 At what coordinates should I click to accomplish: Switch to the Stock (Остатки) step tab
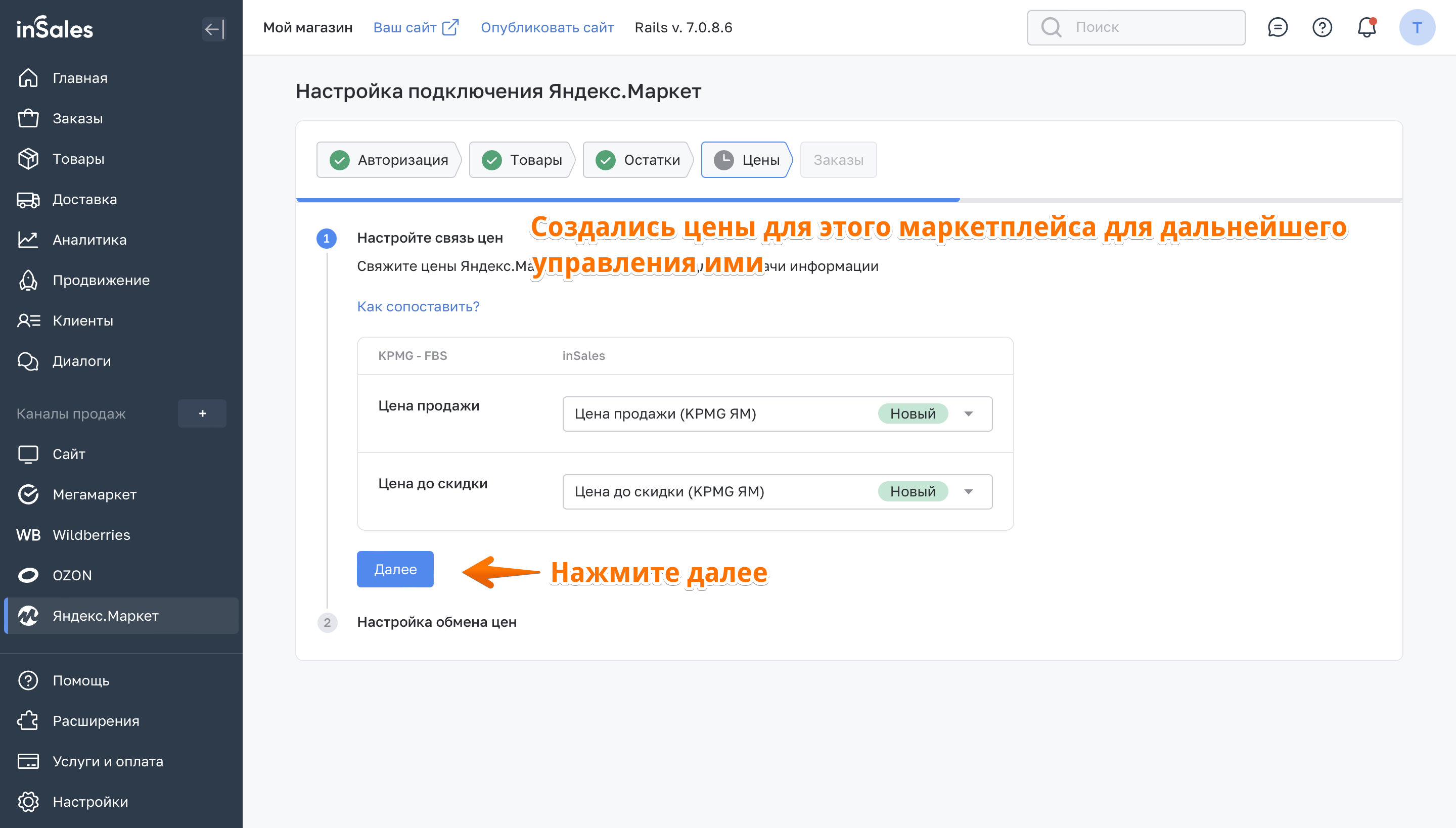coord(638,160)
